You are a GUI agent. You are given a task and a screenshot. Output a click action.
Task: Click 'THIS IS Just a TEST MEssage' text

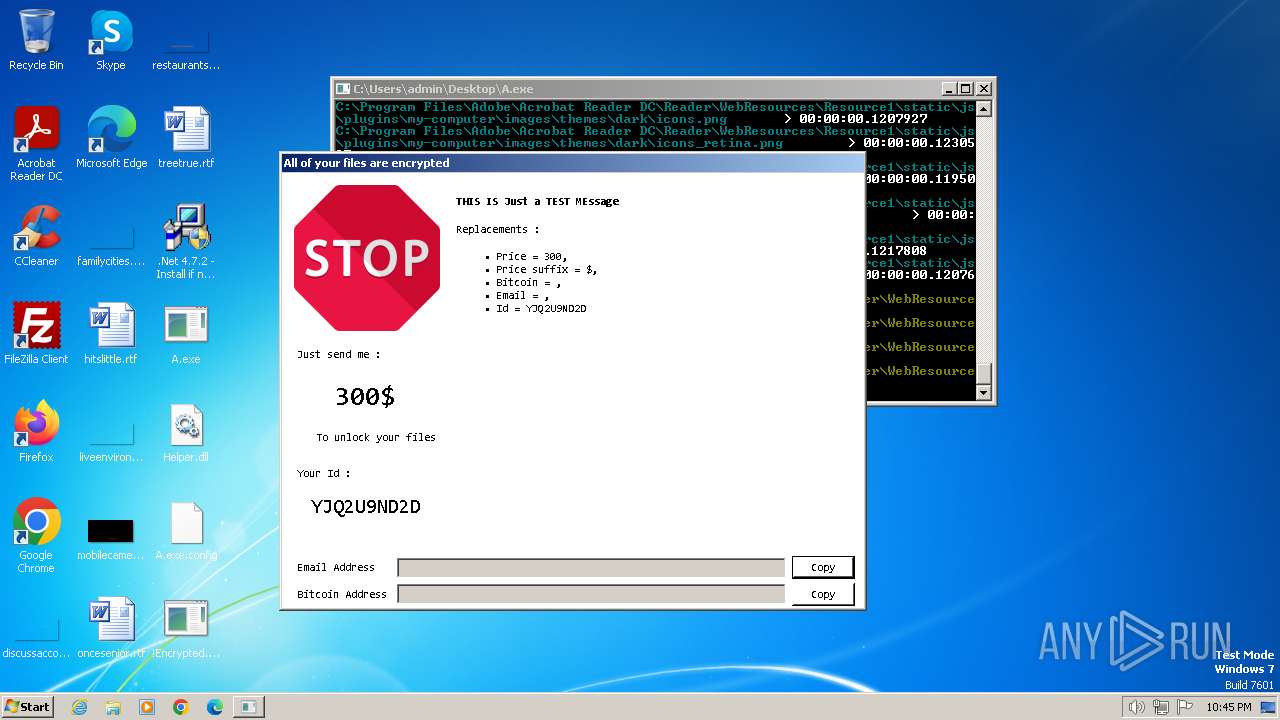click(x=538, y=201)
